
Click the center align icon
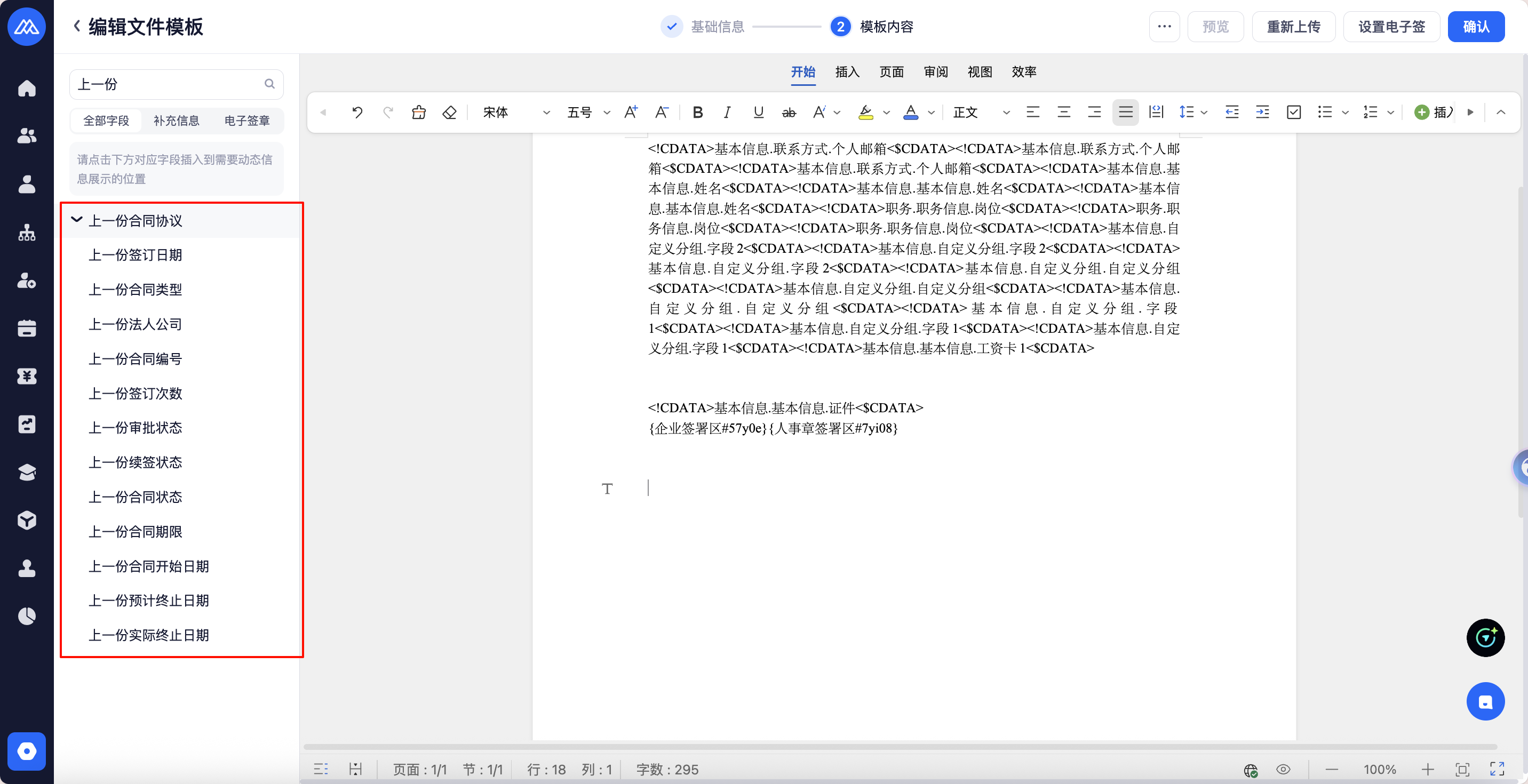point(1063,112)
